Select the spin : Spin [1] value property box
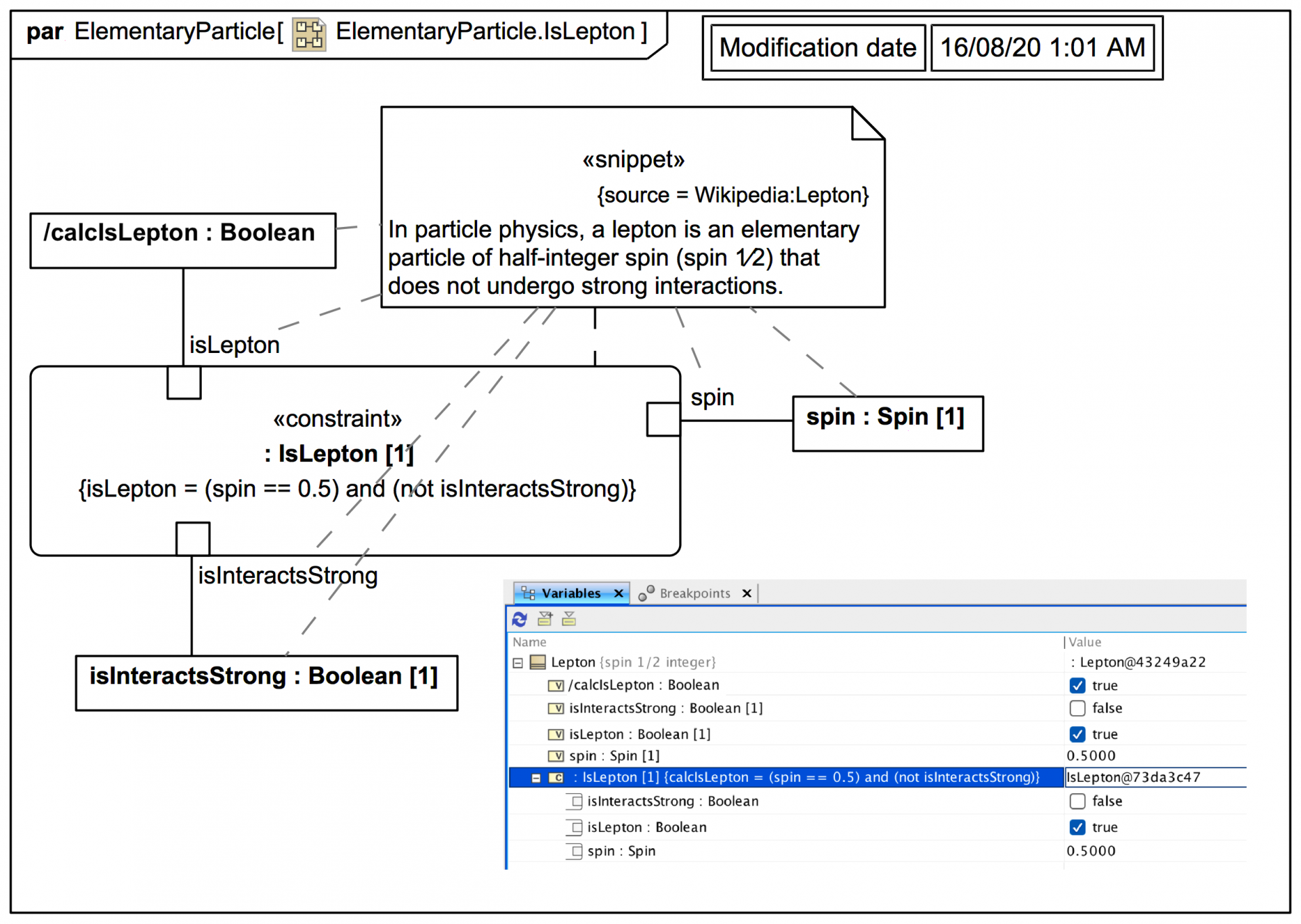 [x=888, y=423]
